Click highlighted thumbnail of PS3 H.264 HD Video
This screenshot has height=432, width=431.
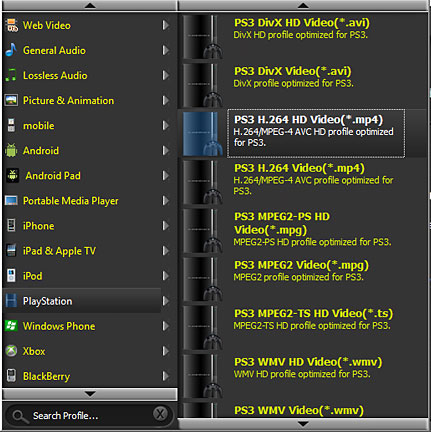203,134
